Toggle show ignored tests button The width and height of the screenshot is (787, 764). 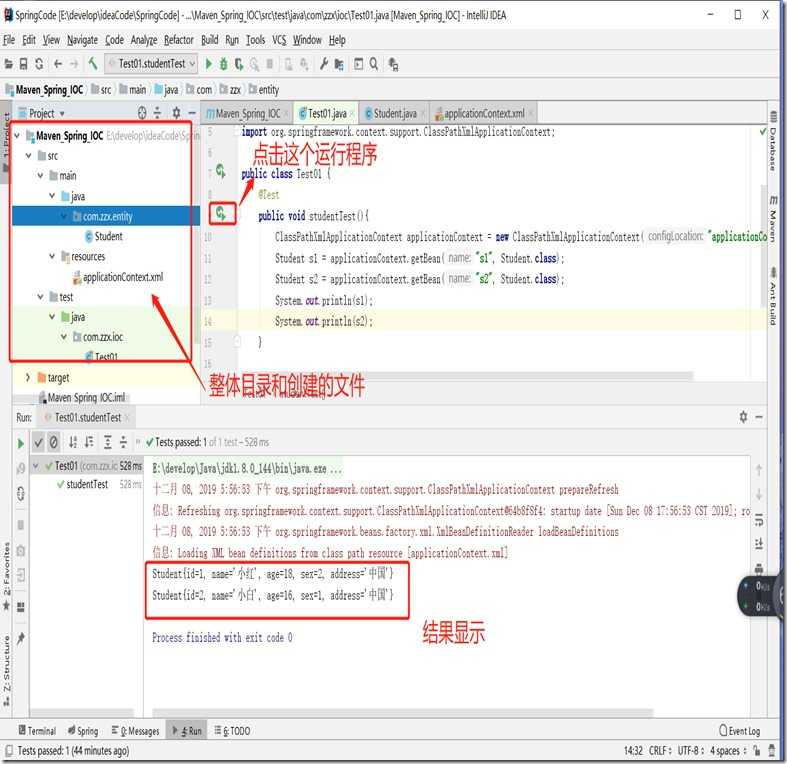53,442
